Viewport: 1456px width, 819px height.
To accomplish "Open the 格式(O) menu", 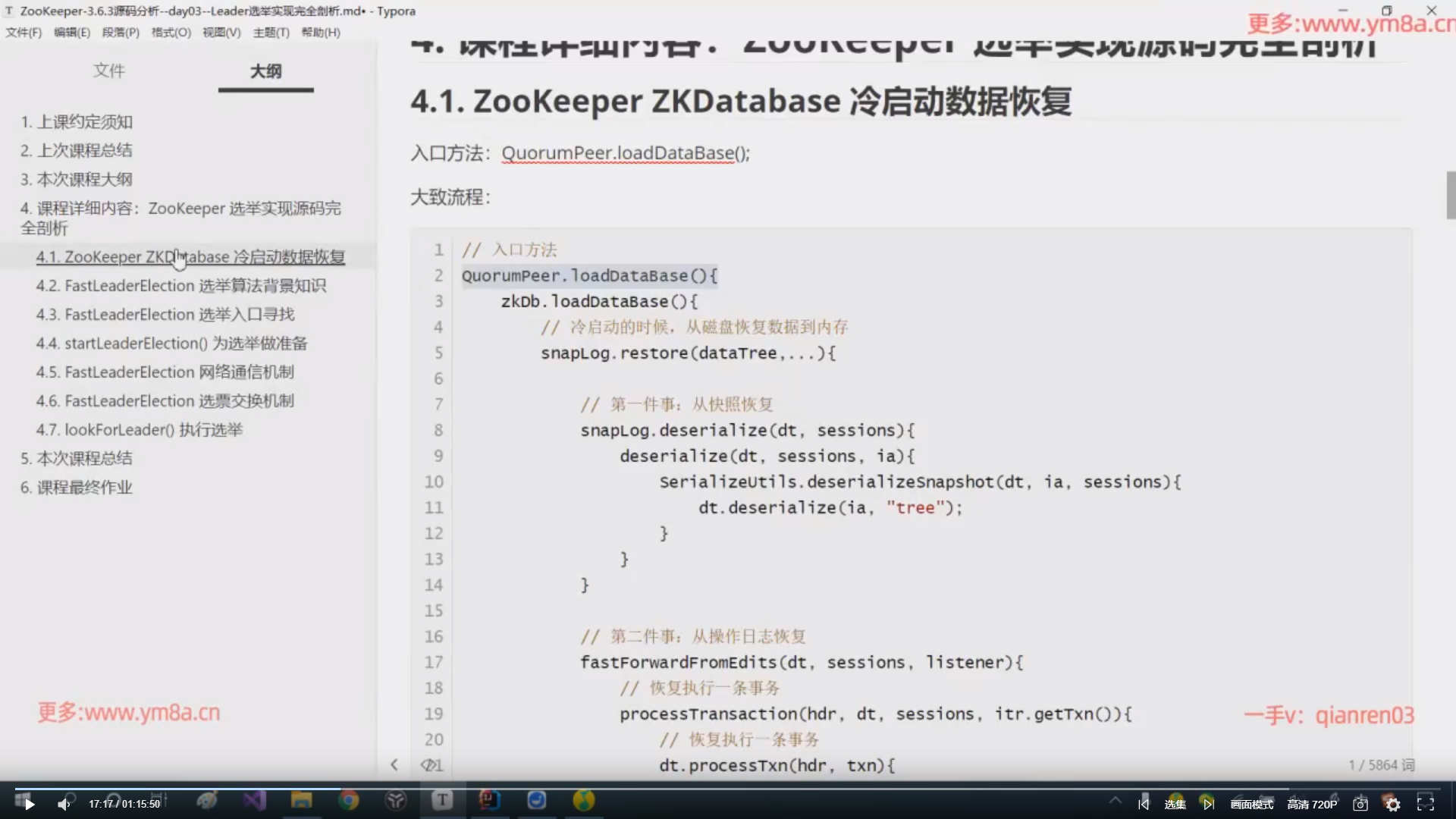I will coord(171,32).
